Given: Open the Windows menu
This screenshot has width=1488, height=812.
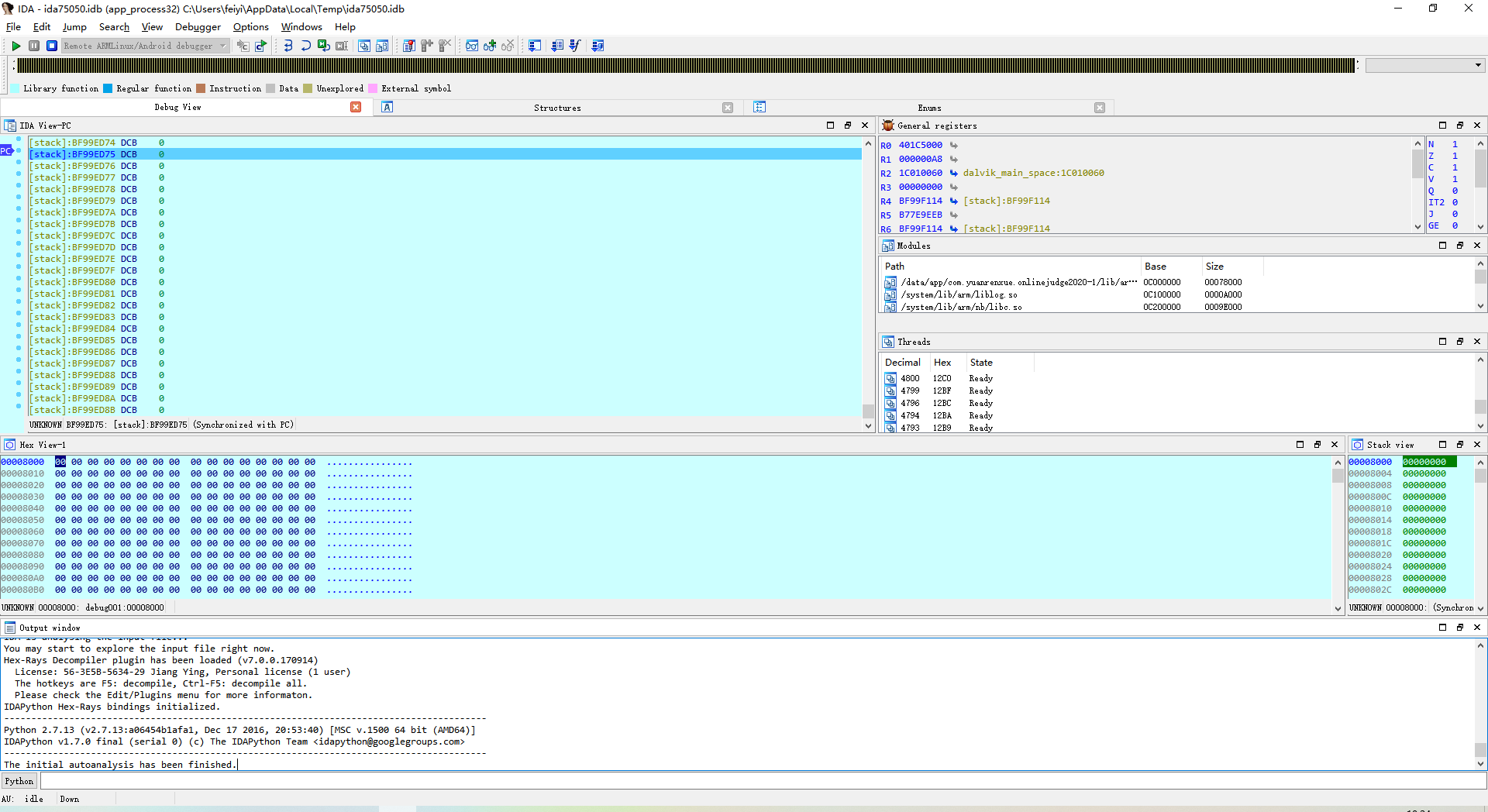Looking at the screenshot, I should tap(301, 27).
